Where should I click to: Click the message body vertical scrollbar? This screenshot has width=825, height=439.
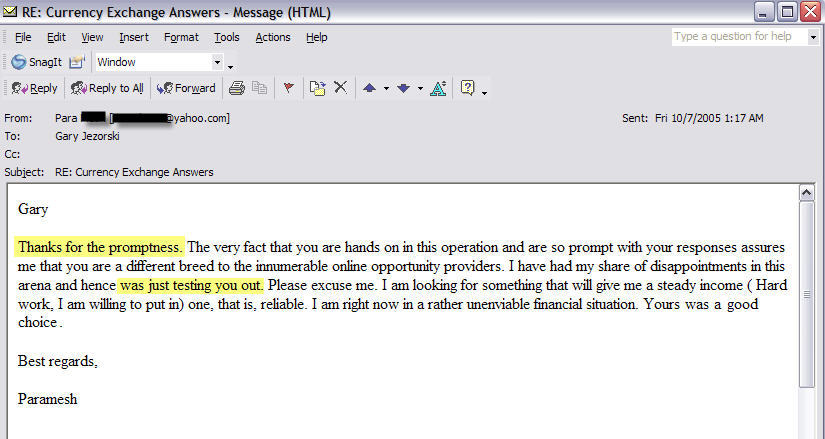click(808, 300)
